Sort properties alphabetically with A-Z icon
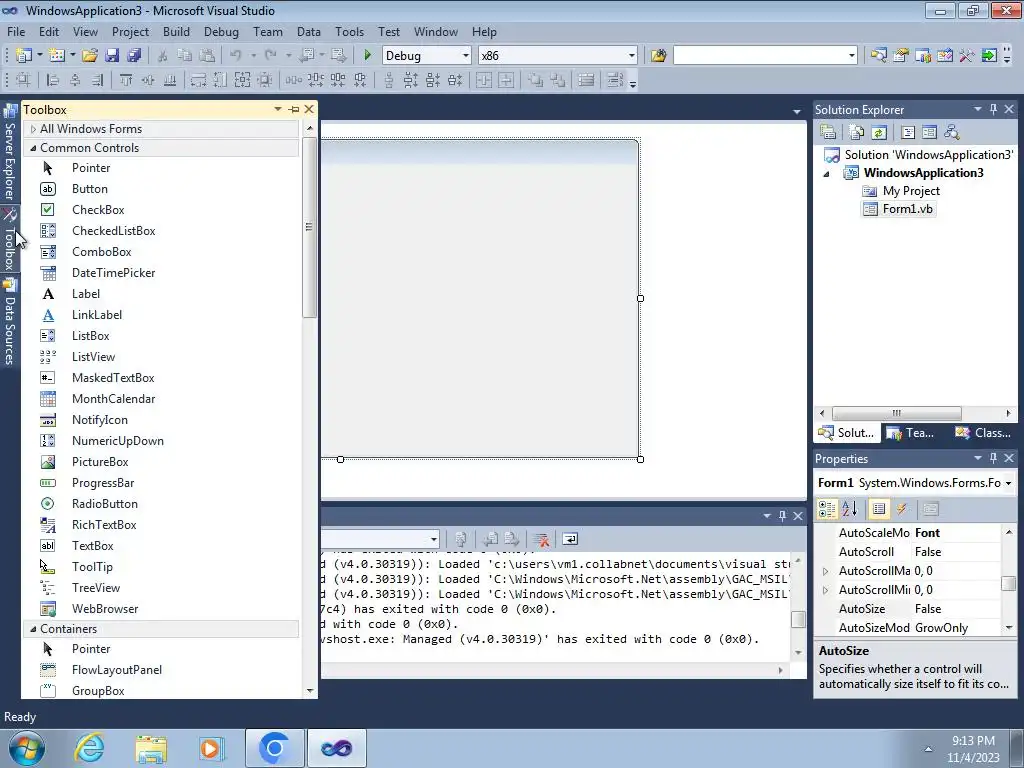The height and width of the screenshot is (768, 1024). (x=850, y=509)
